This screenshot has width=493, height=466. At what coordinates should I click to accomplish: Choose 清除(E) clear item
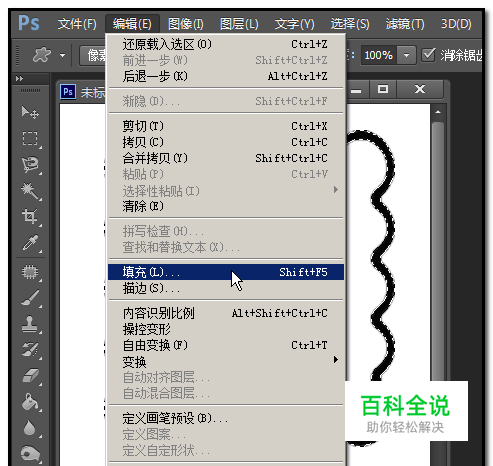pos(226,206)
